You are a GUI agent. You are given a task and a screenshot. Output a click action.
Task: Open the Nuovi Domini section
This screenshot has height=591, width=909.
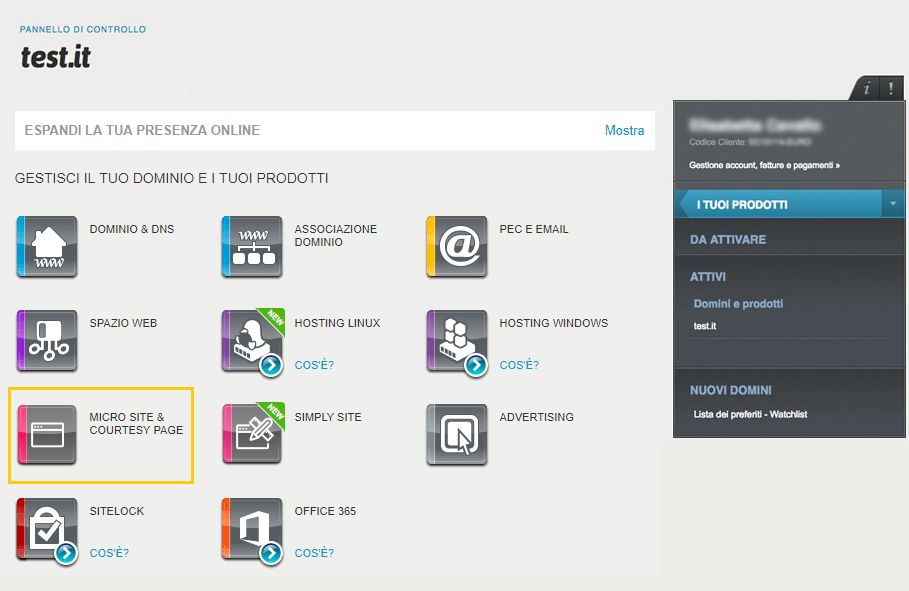(x=730, y=390)
